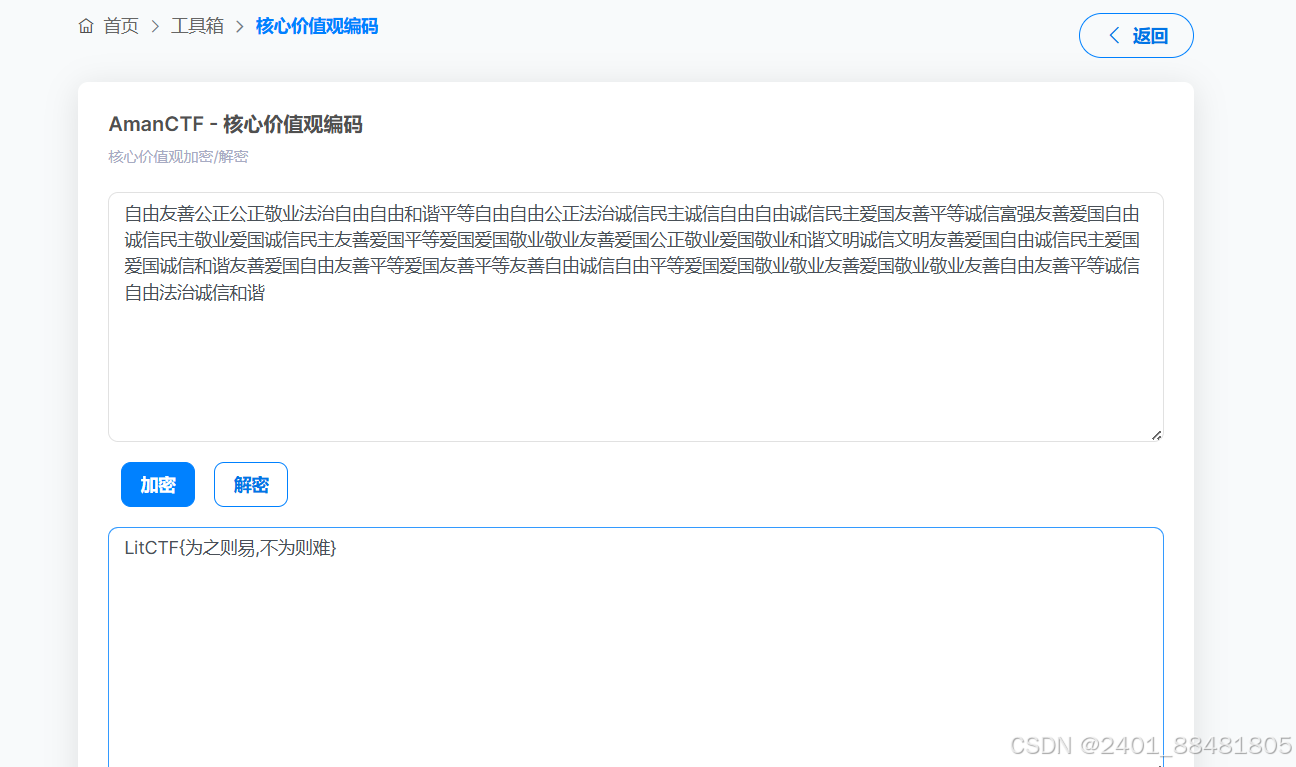
Task: Focus the LitCTF output textarea
Action: (636, 647)
